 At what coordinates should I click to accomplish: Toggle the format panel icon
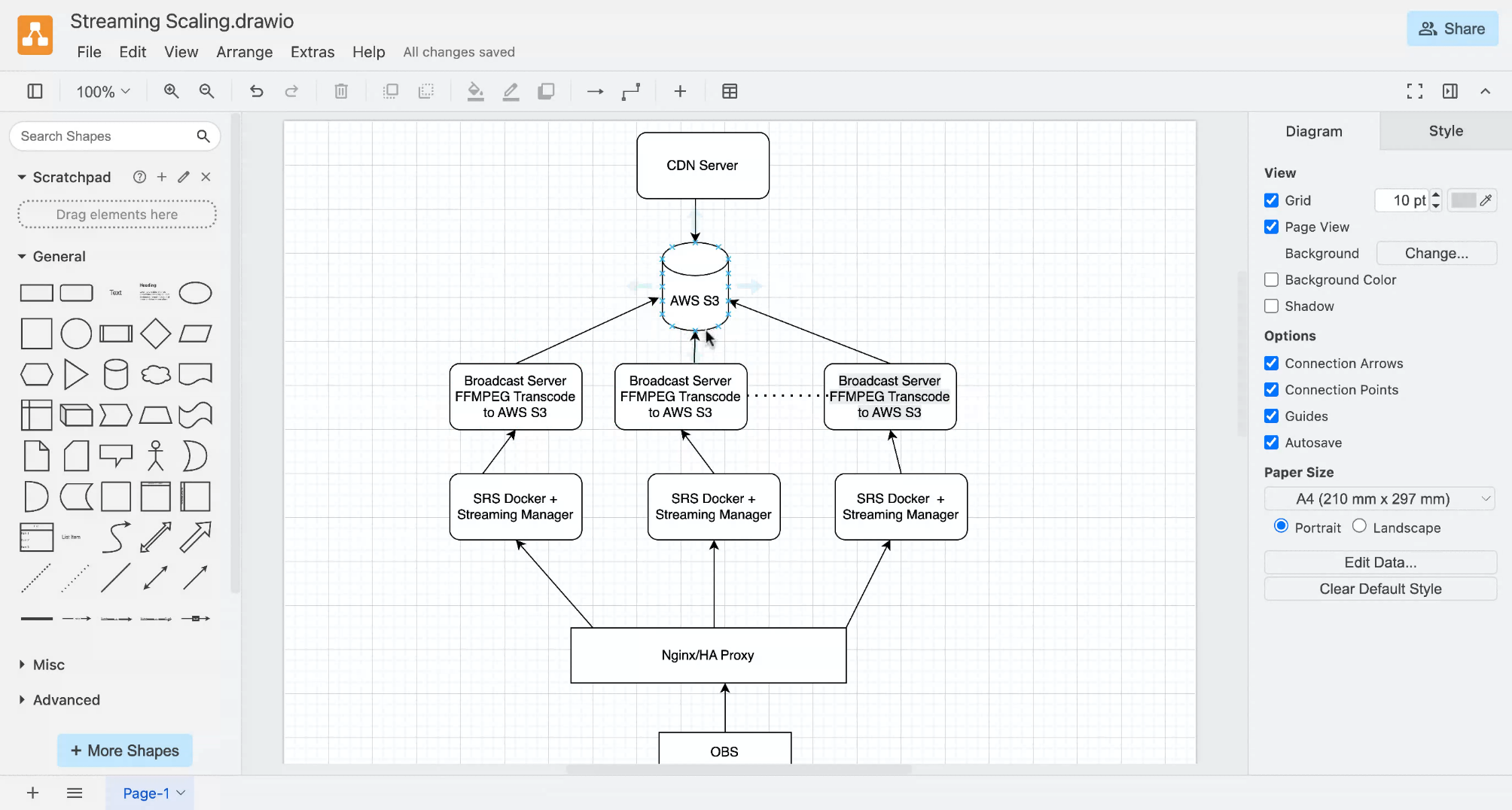point(1450,91)
